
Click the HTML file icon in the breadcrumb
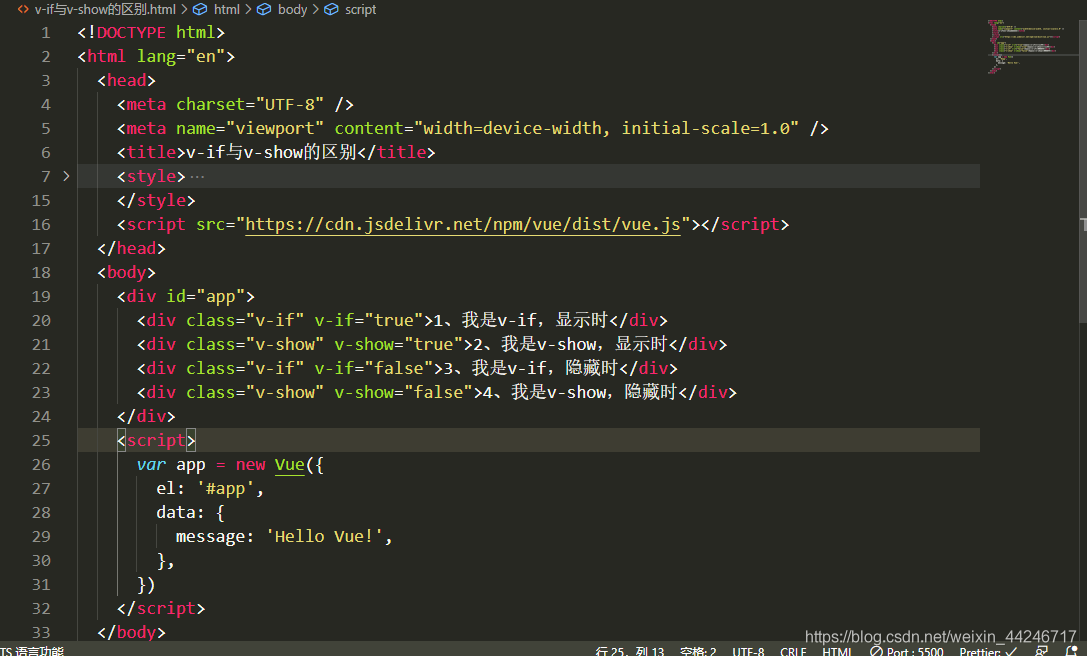(23, 10)
